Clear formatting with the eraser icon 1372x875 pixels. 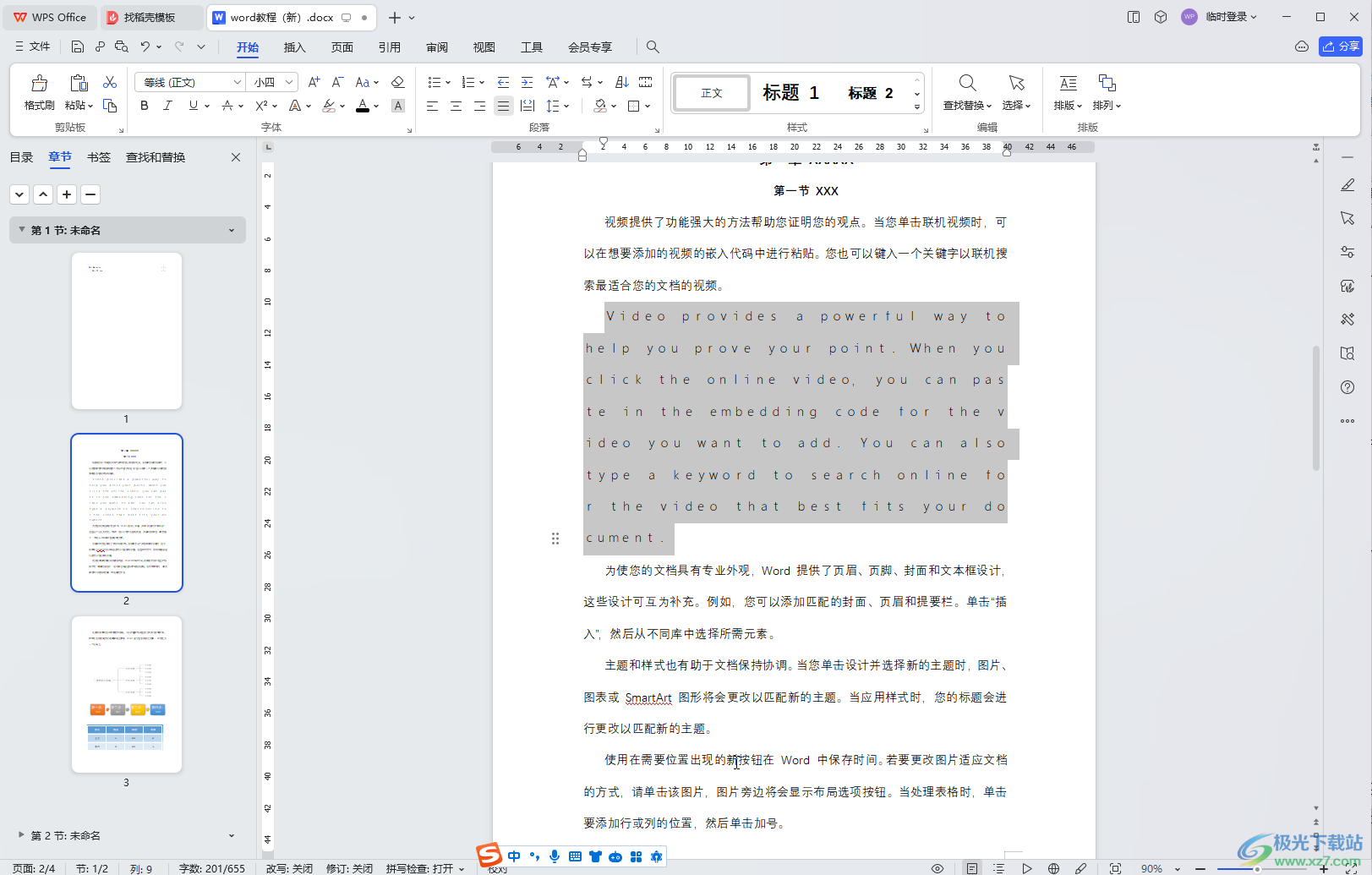[397, 82]
